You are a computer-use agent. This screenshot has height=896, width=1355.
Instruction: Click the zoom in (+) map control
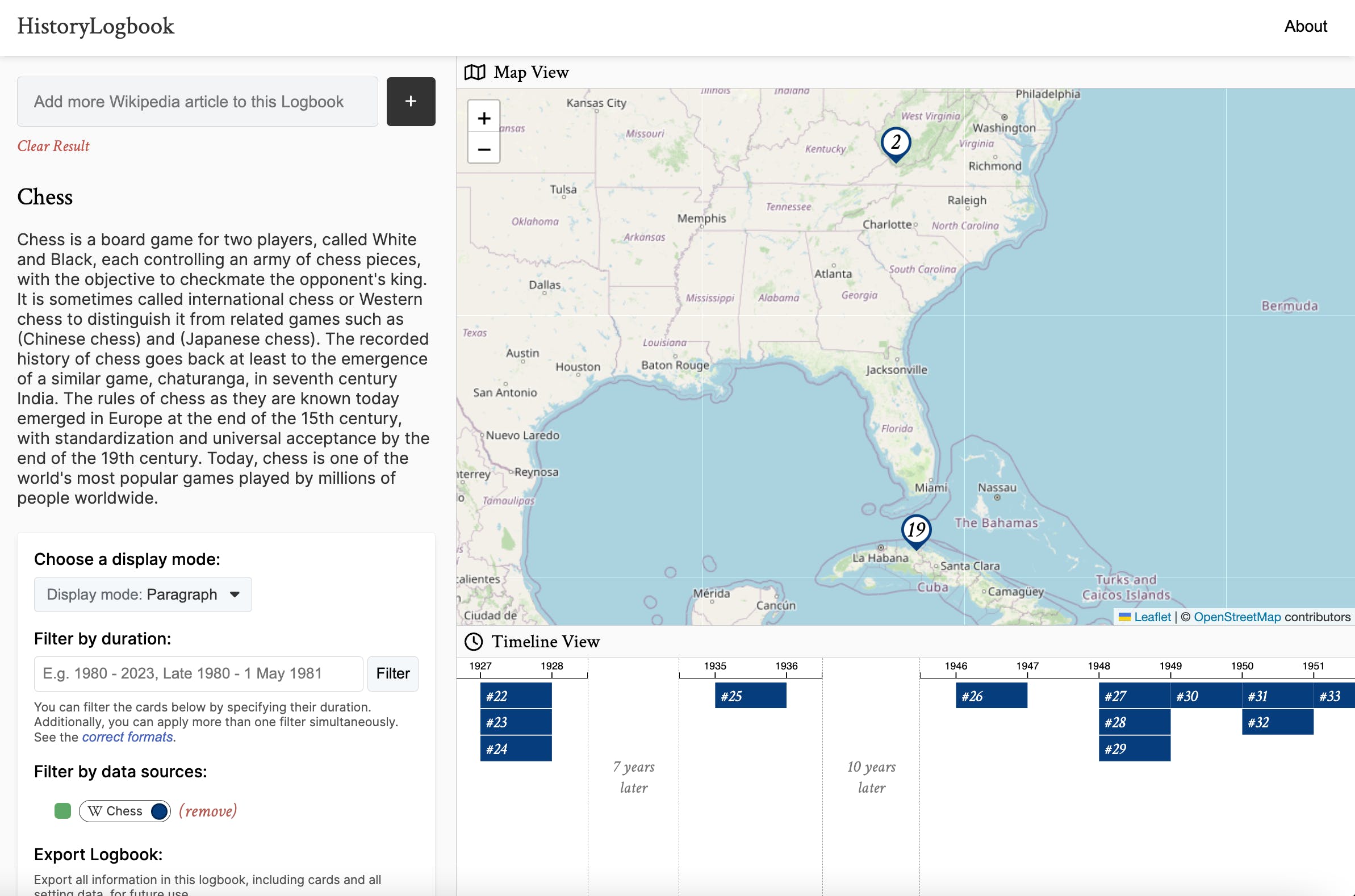point(484,118)
